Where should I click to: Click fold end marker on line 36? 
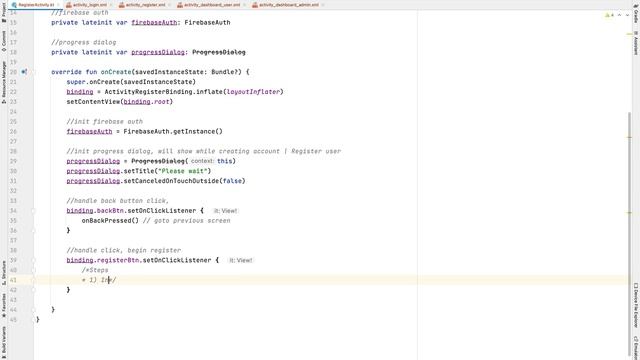[33, 230]
